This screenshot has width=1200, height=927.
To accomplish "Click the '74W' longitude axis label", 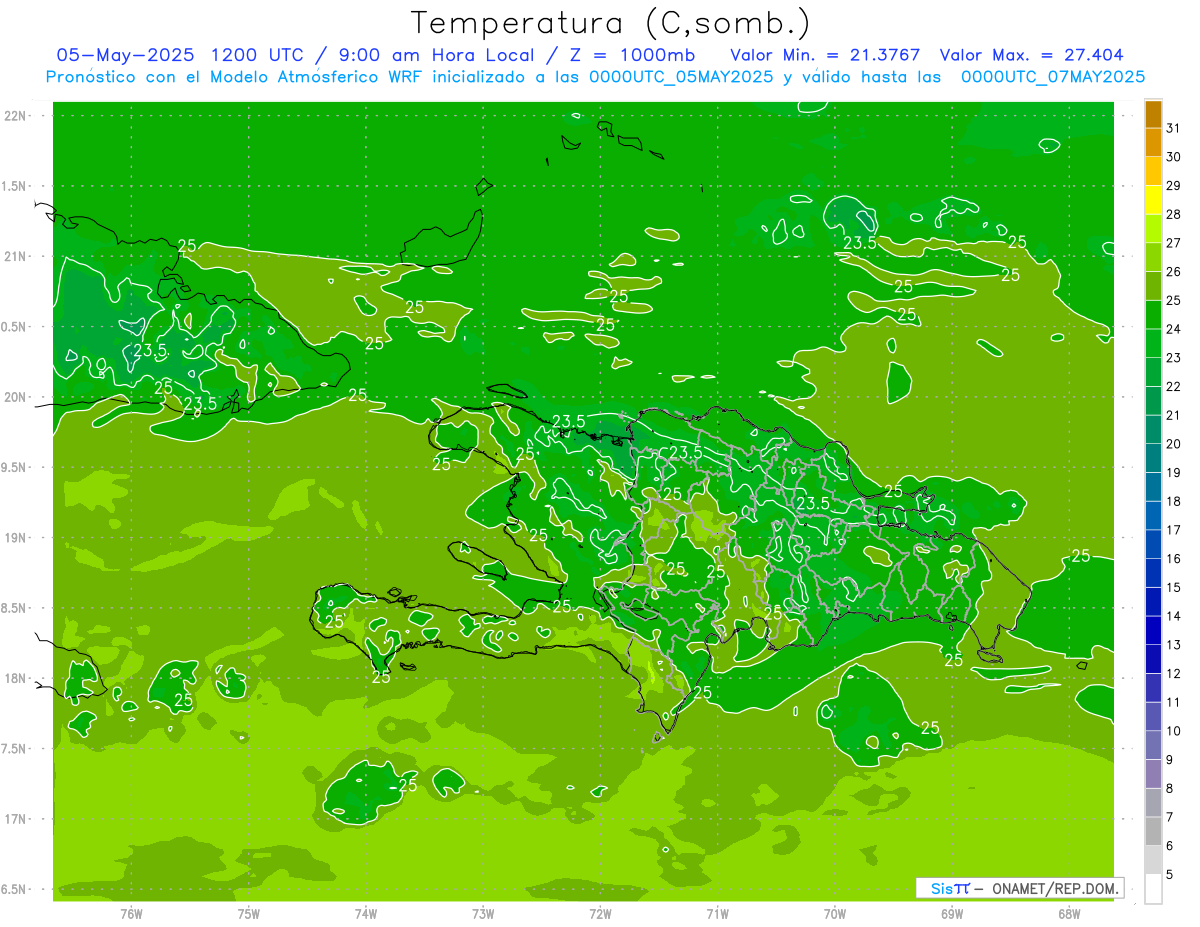I will coord(366,914).
